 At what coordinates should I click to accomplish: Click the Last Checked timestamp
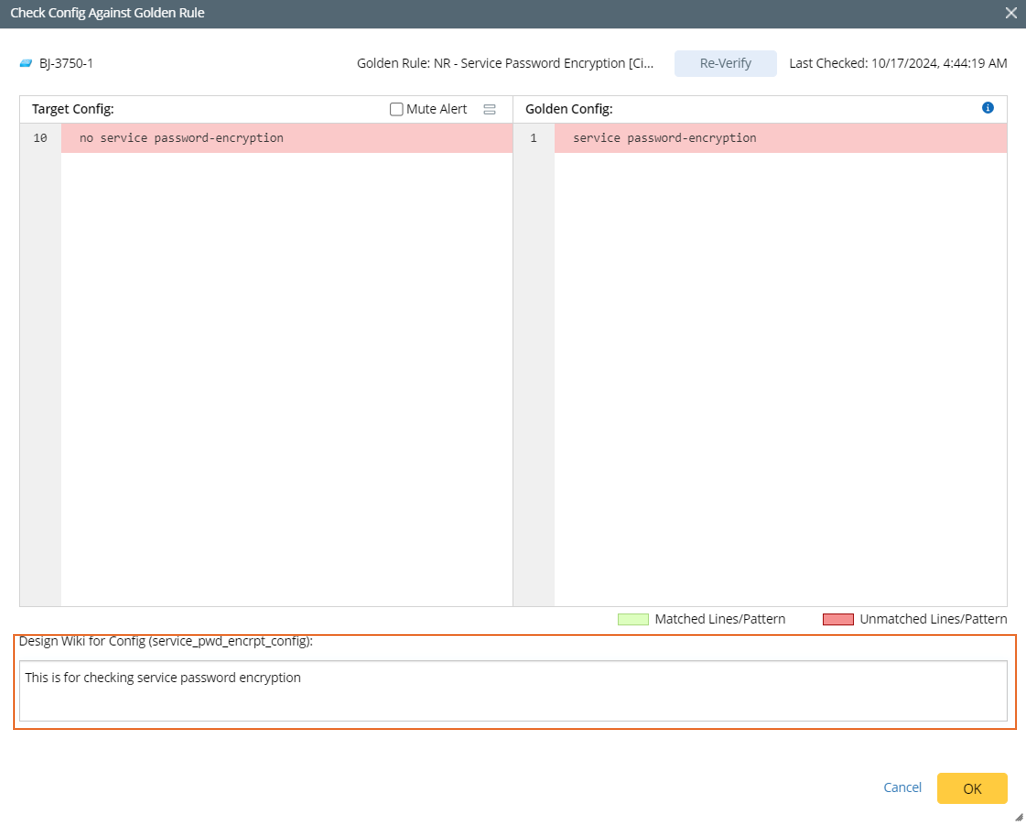coord(897,63)
